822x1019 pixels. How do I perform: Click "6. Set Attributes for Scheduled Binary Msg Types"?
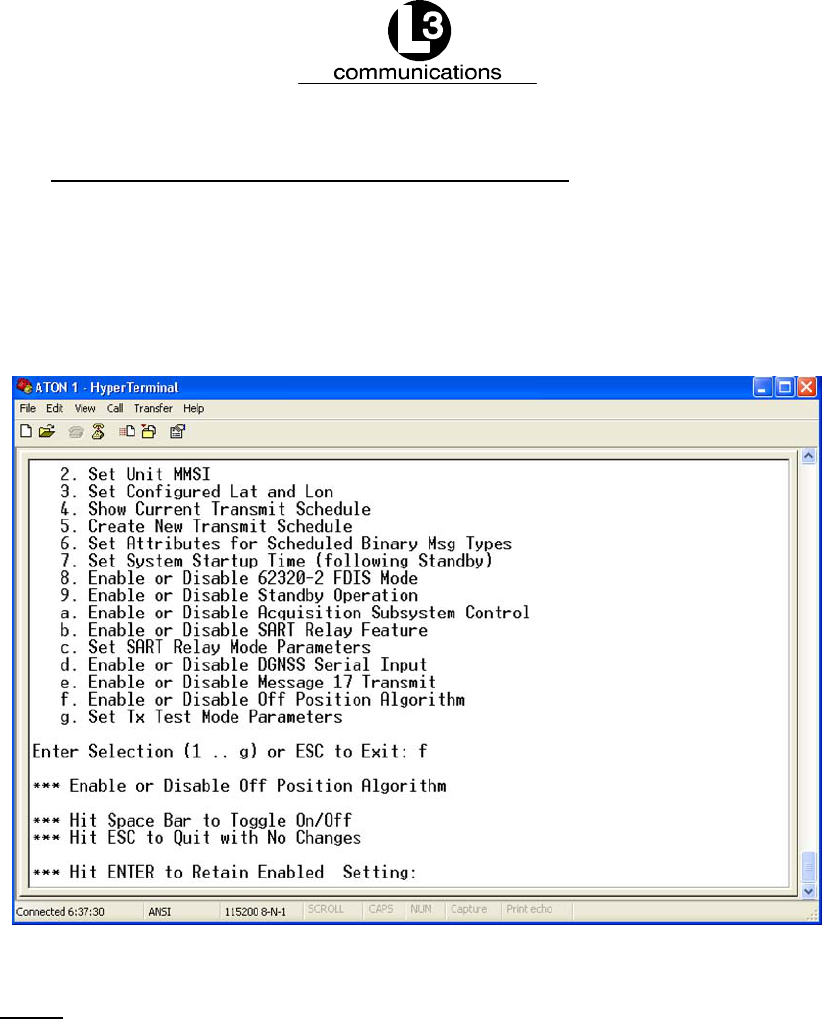286,544
